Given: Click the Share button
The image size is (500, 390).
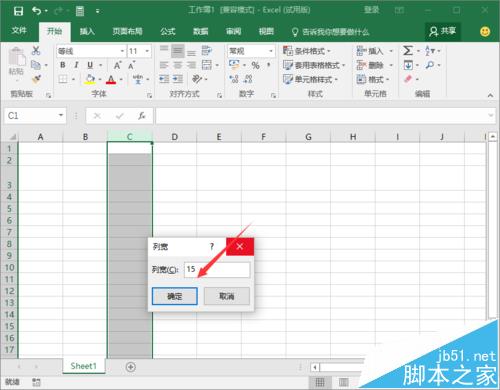Looking at the screenshot, I should (x=443, y=31).
